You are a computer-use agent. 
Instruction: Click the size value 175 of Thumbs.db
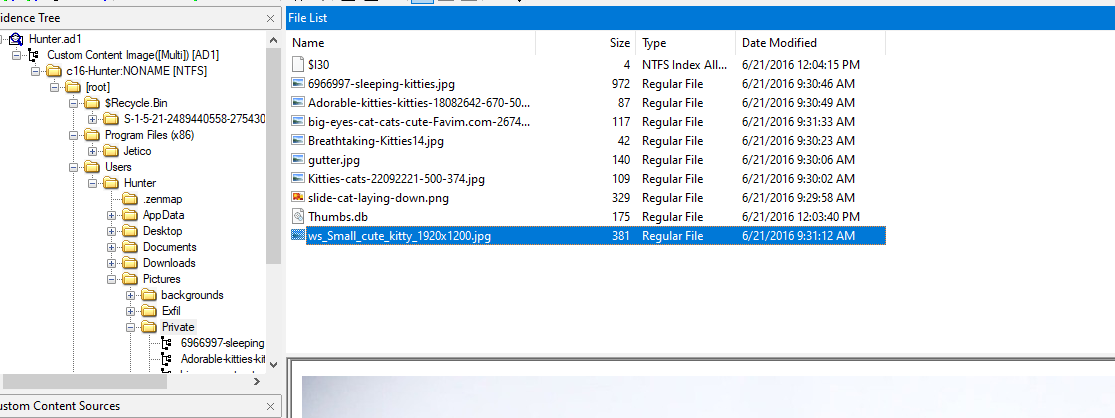click(x=621, y=217)
